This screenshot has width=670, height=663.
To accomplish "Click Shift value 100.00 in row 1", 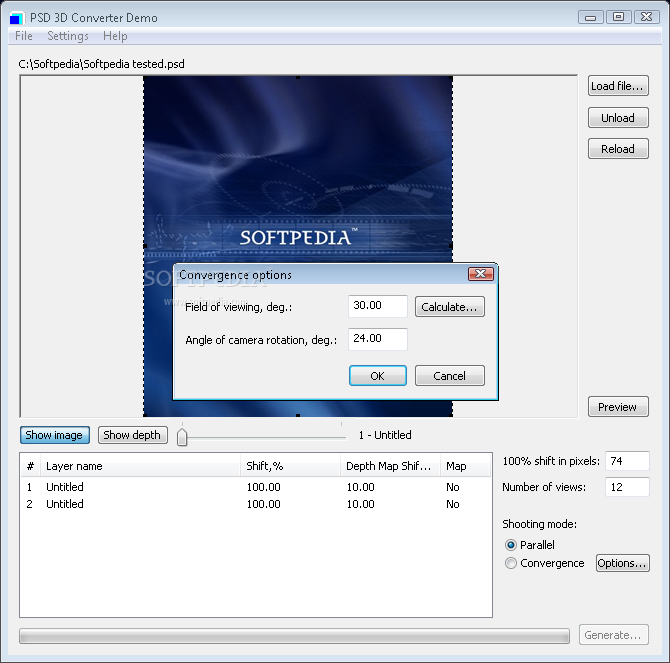I will [x=264, y=487].
